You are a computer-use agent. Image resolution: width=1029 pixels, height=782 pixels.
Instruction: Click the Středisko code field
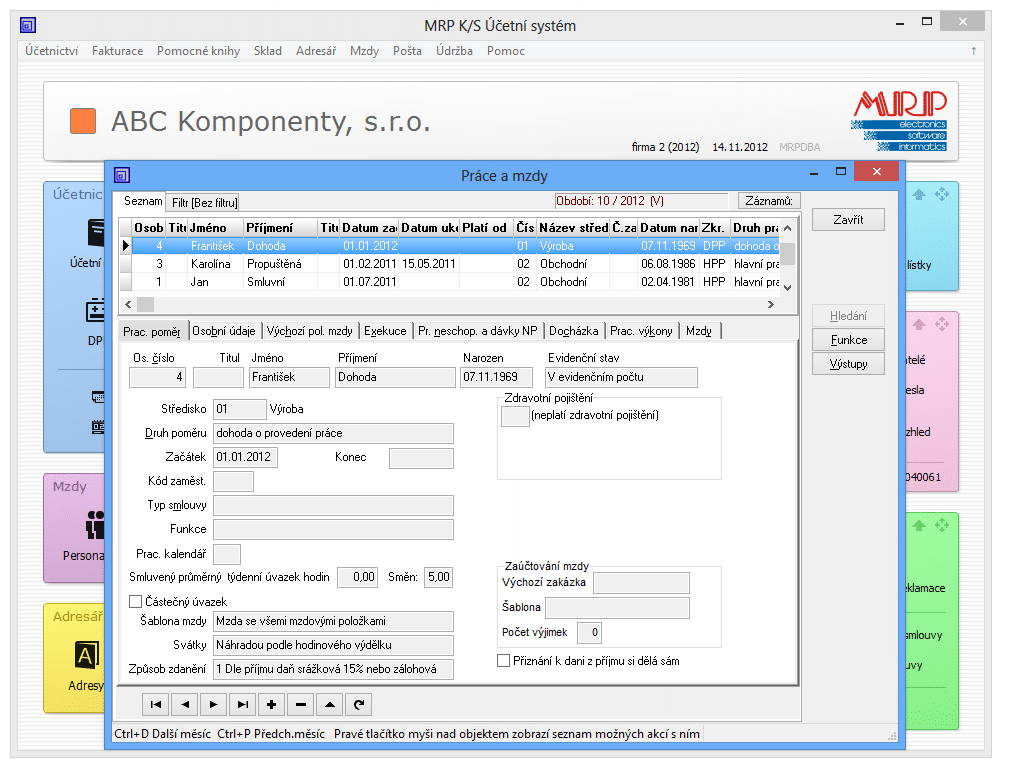pyautogui.click(x=240, y=409)
